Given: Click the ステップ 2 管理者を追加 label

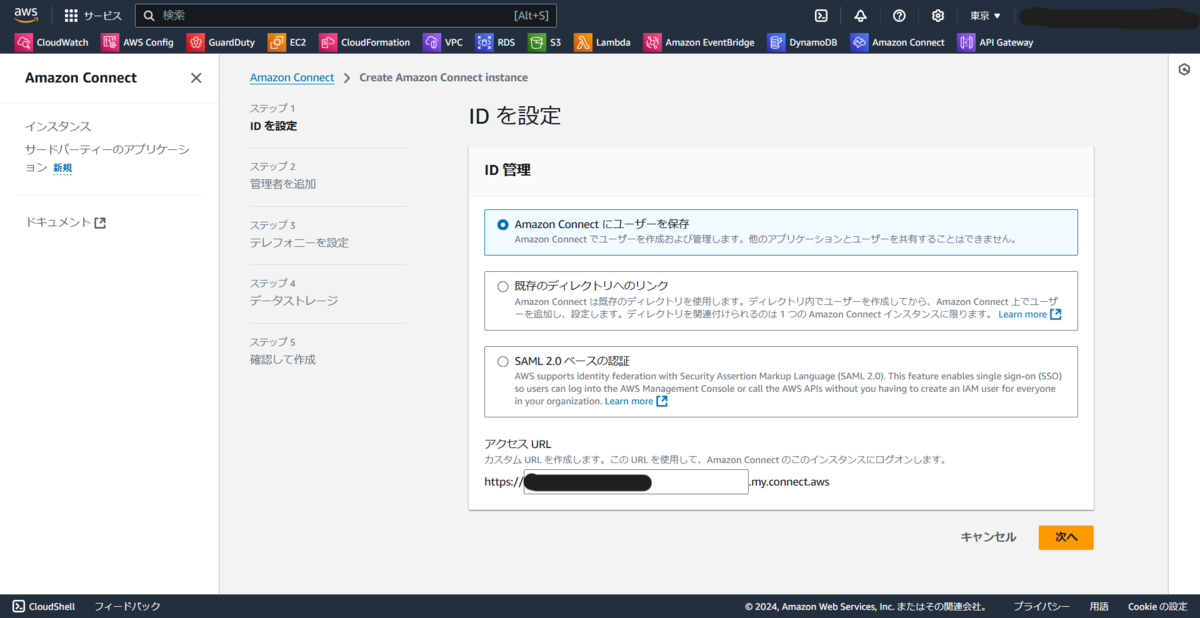Looking at the screenshot, I should [x=283, y=175].
